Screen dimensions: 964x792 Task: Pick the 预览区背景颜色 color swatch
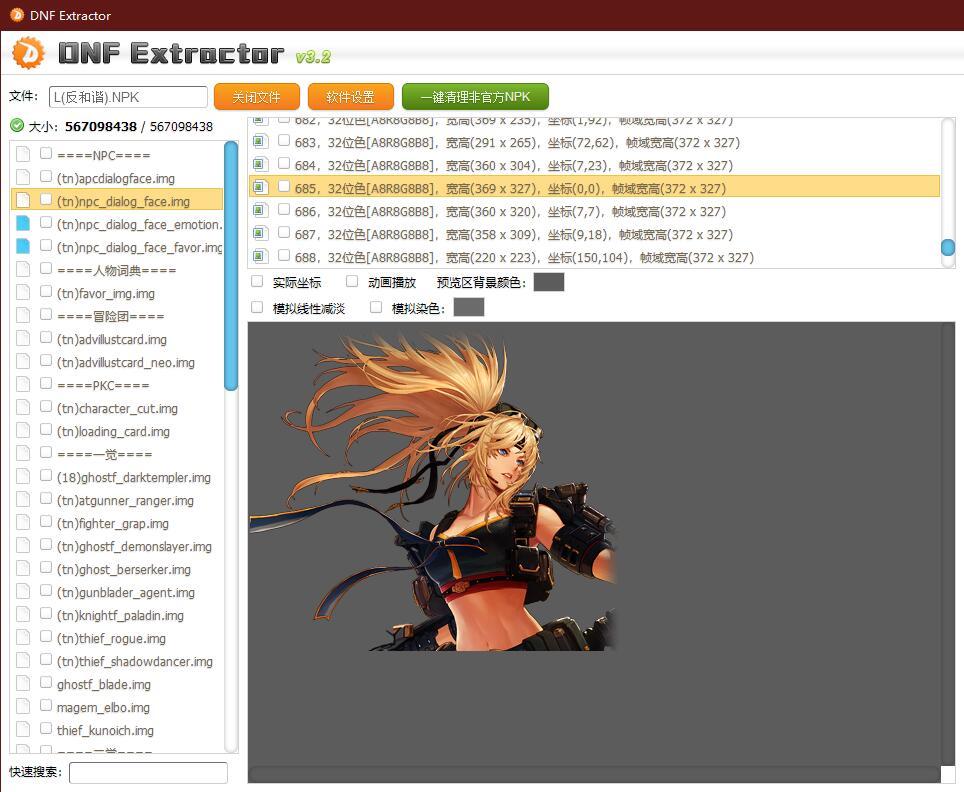pos(548,282)
